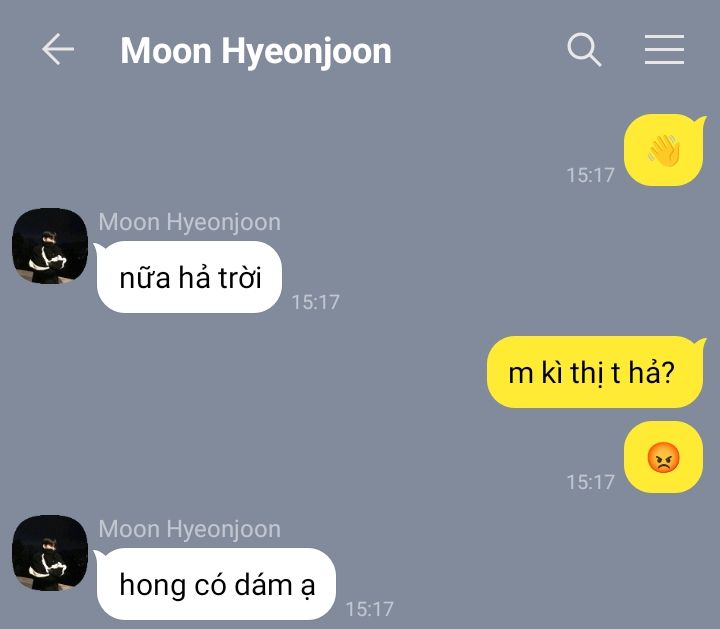
Task: Open the lower Moon Hyeonjoon avatar
Action: pyautogui.click(x=50, y=553)
